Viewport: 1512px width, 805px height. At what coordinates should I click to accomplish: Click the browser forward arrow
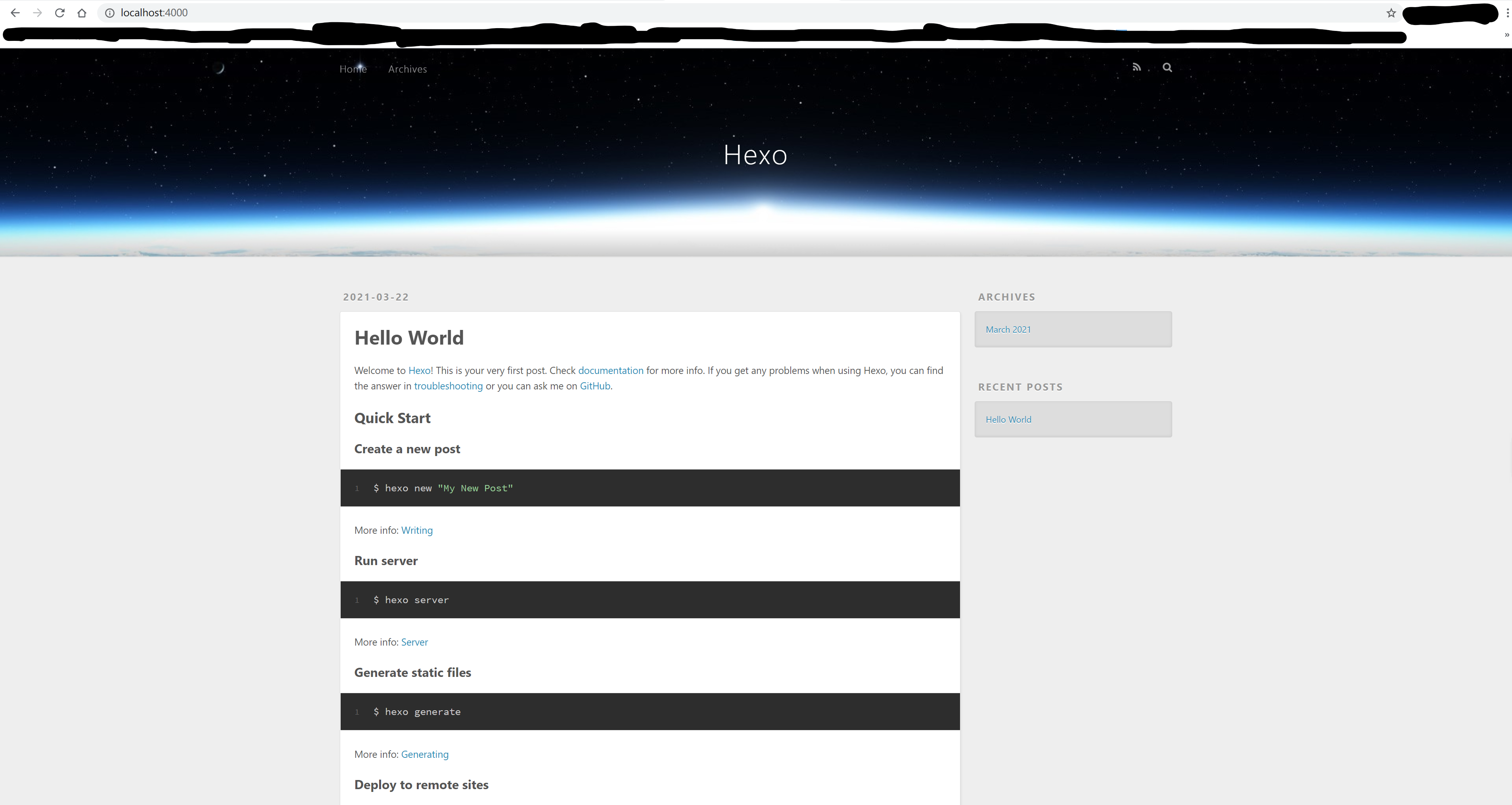(x=38, y=13)
